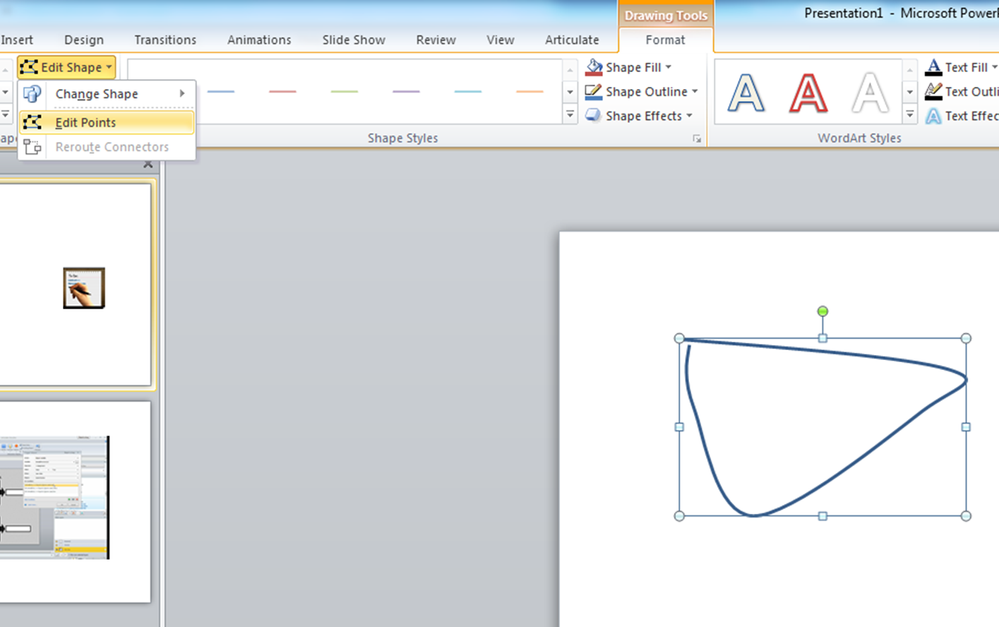Open the Articulate ribbon tab
Screen dimensions: 999x627
tap(572, 40)
